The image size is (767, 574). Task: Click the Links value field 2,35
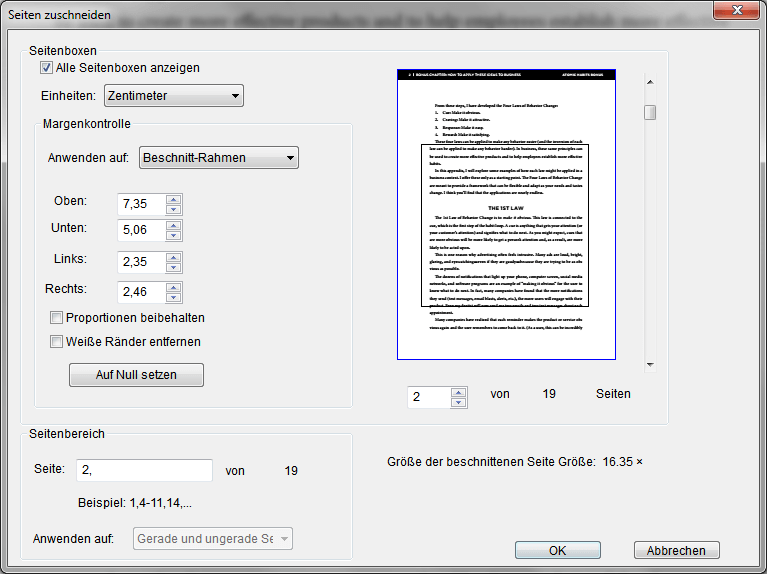142,262
